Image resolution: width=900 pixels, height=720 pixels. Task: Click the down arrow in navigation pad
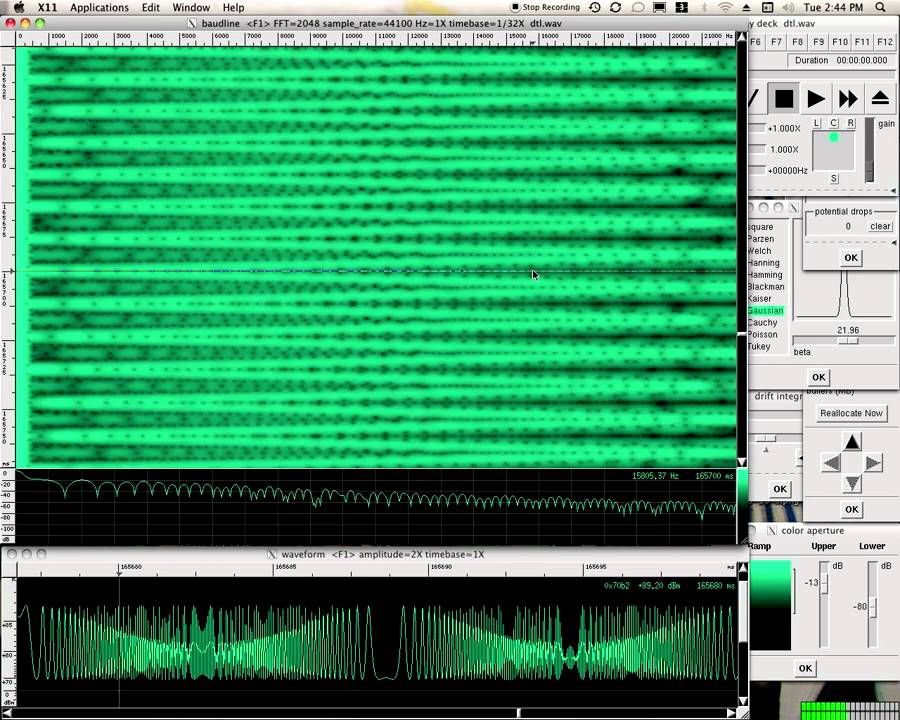coord(852,483)
